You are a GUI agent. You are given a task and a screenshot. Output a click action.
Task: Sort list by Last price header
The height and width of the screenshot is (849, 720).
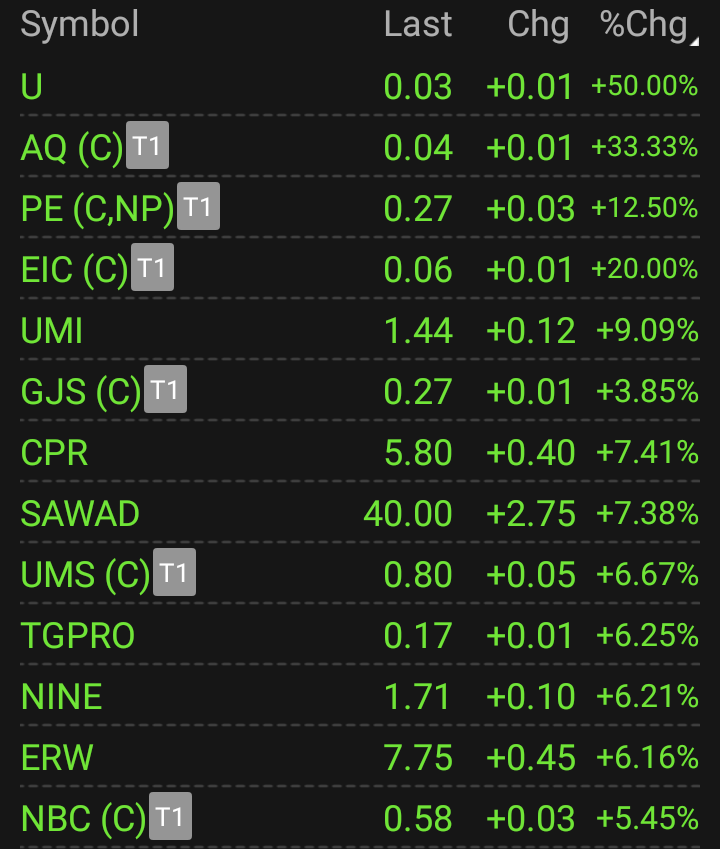tap(418, 25)
